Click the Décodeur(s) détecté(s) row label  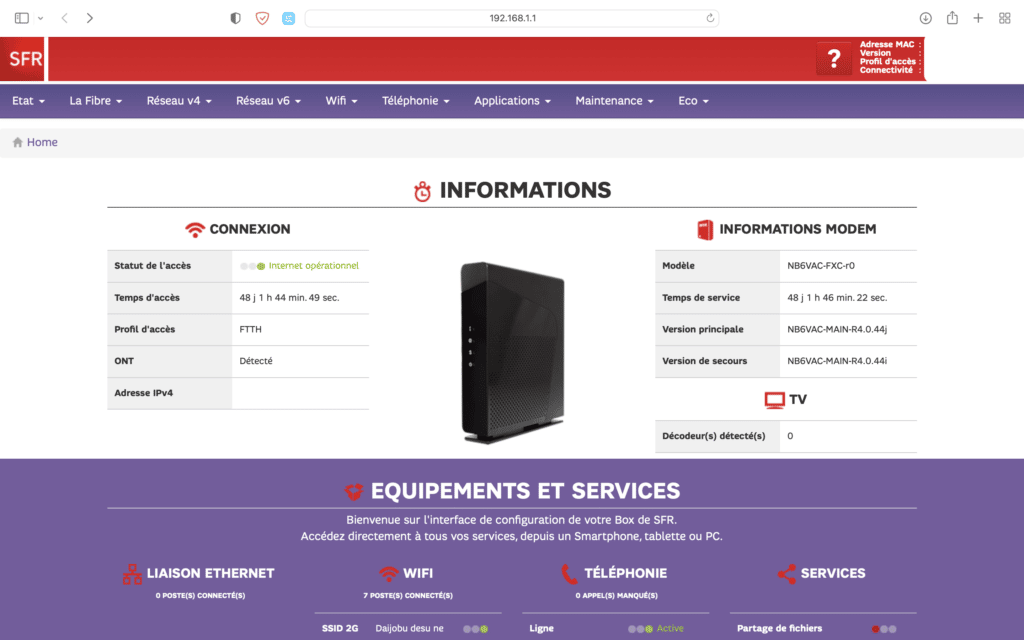[x=714, y=436]
